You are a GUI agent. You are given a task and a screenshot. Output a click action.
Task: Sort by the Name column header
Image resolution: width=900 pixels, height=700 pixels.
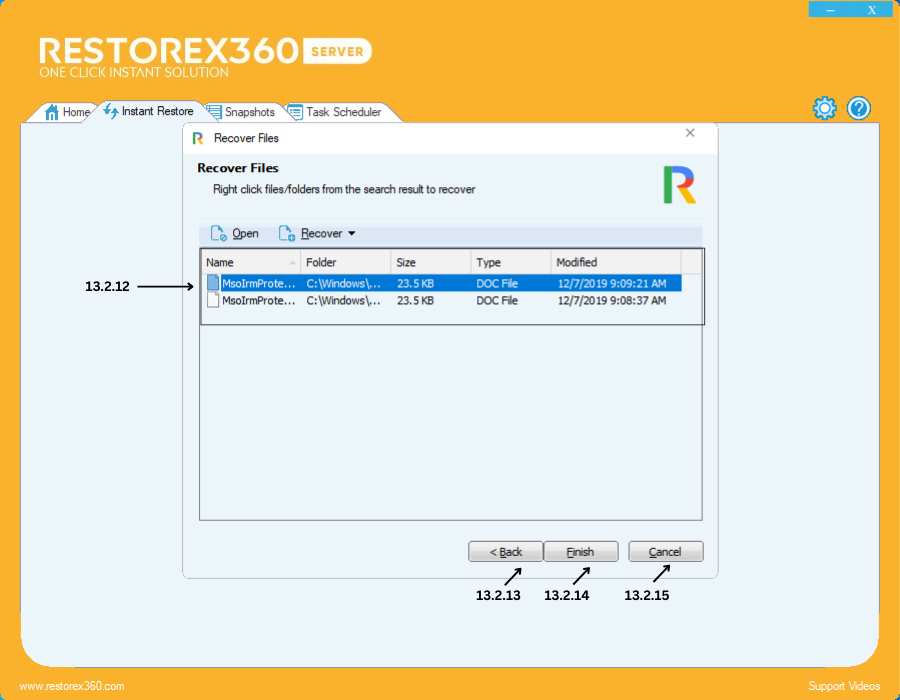click(x=251, y=262)
